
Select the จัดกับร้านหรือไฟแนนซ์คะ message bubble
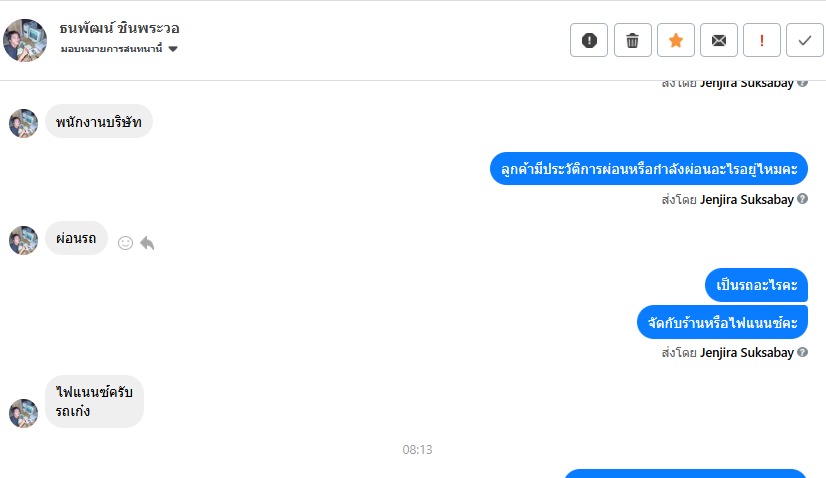722,322
